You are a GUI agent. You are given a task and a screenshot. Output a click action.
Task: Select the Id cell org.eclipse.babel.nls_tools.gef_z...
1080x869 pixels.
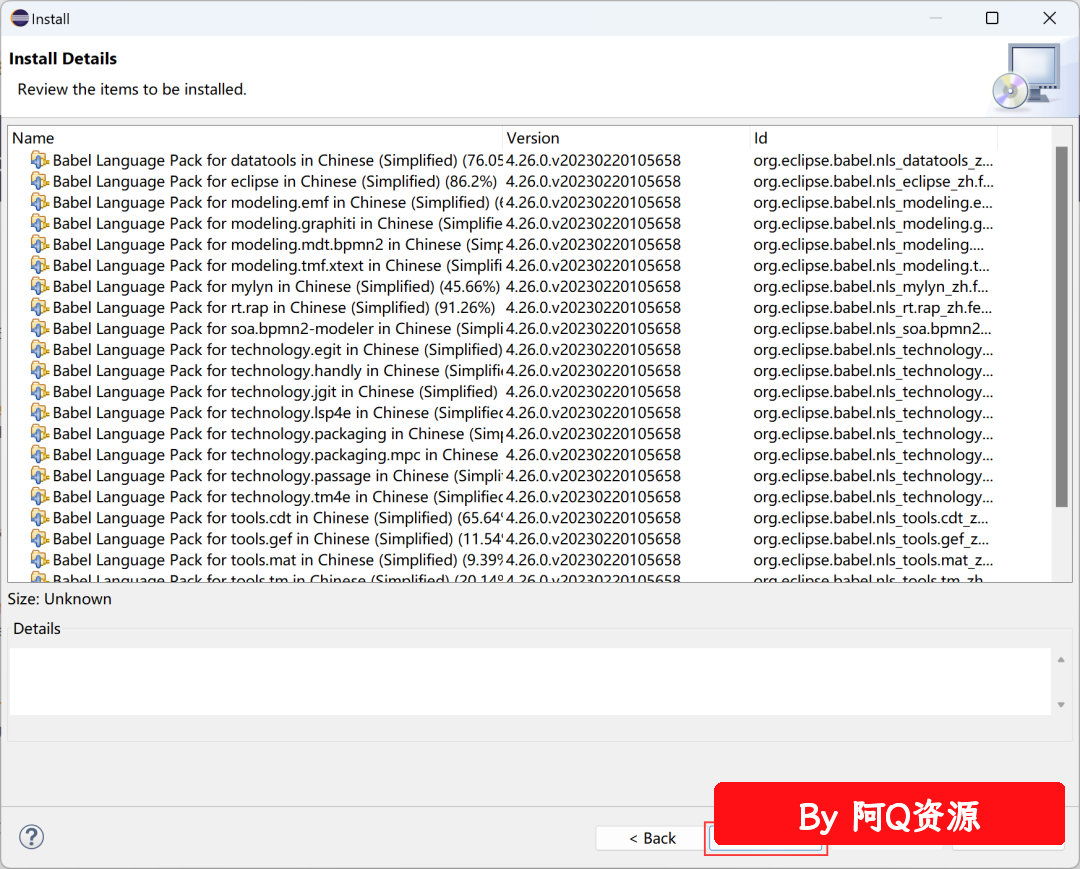coord(871,538)
